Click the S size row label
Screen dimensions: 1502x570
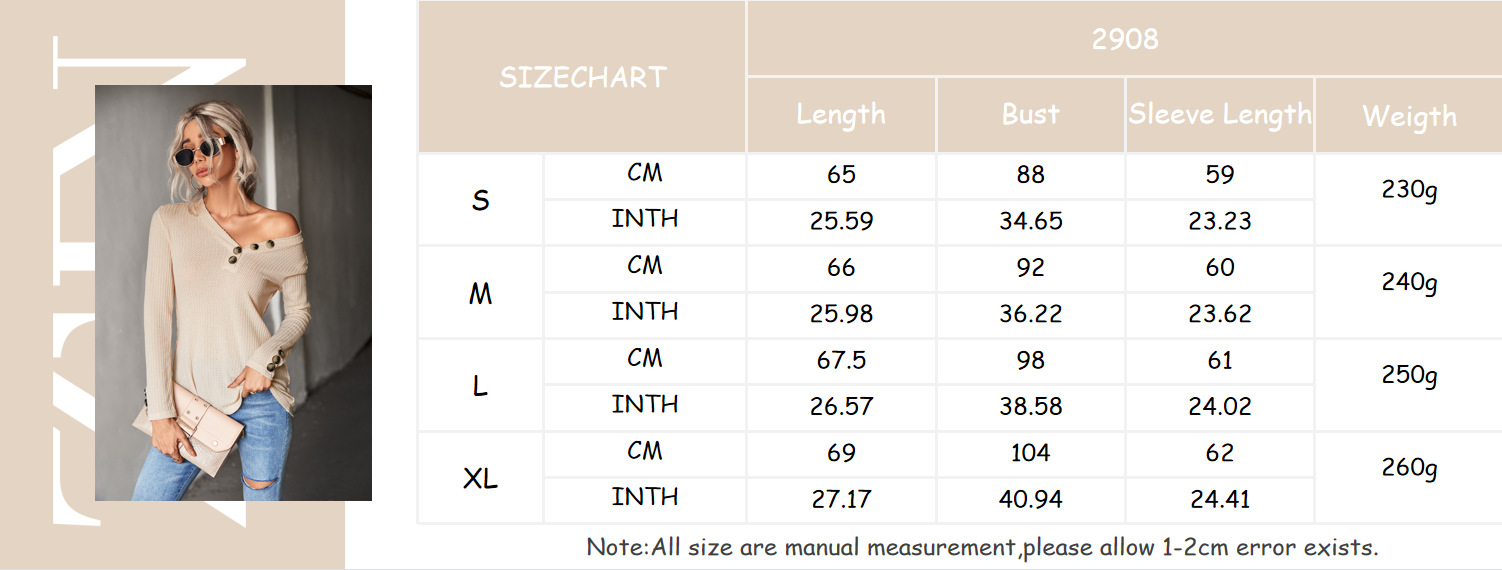(x=480, y=200)
